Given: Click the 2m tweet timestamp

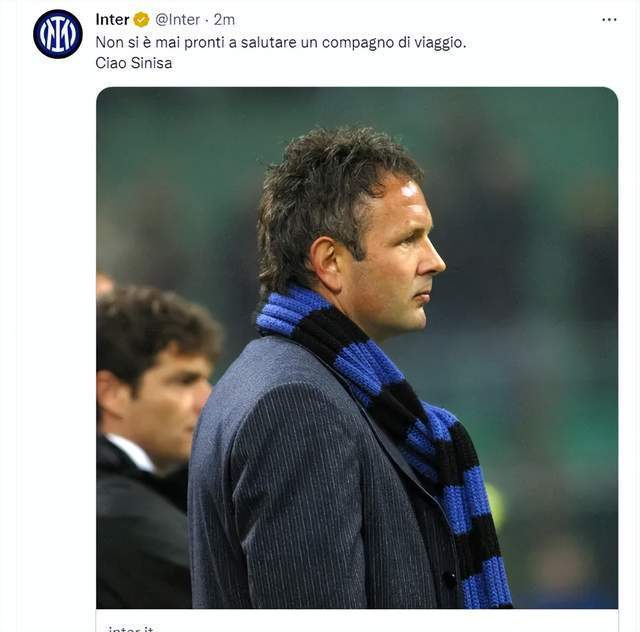Looking at the screenshot, I should 224,20.
